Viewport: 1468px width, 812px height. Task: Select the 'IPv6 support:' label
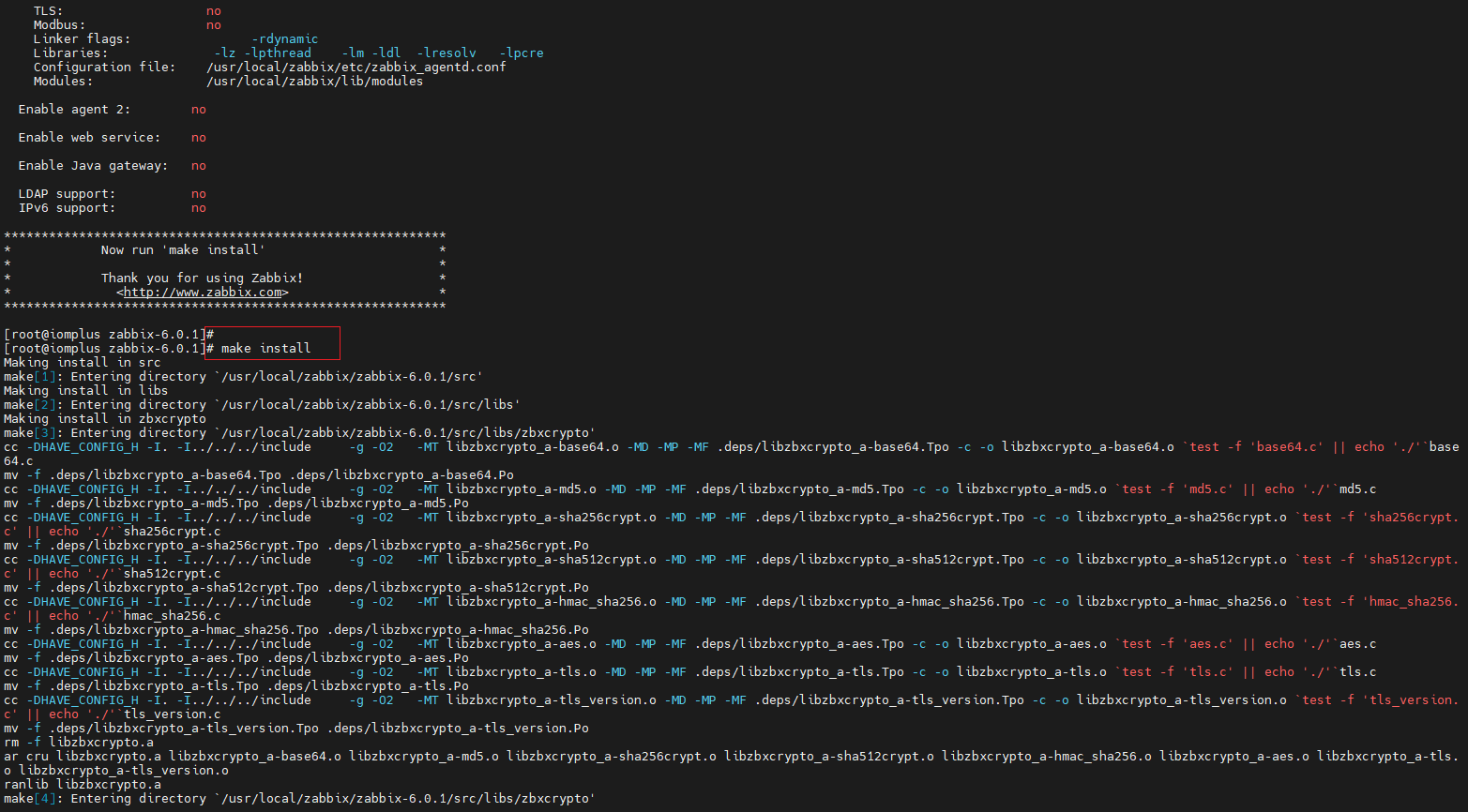(x=67, y=208)
